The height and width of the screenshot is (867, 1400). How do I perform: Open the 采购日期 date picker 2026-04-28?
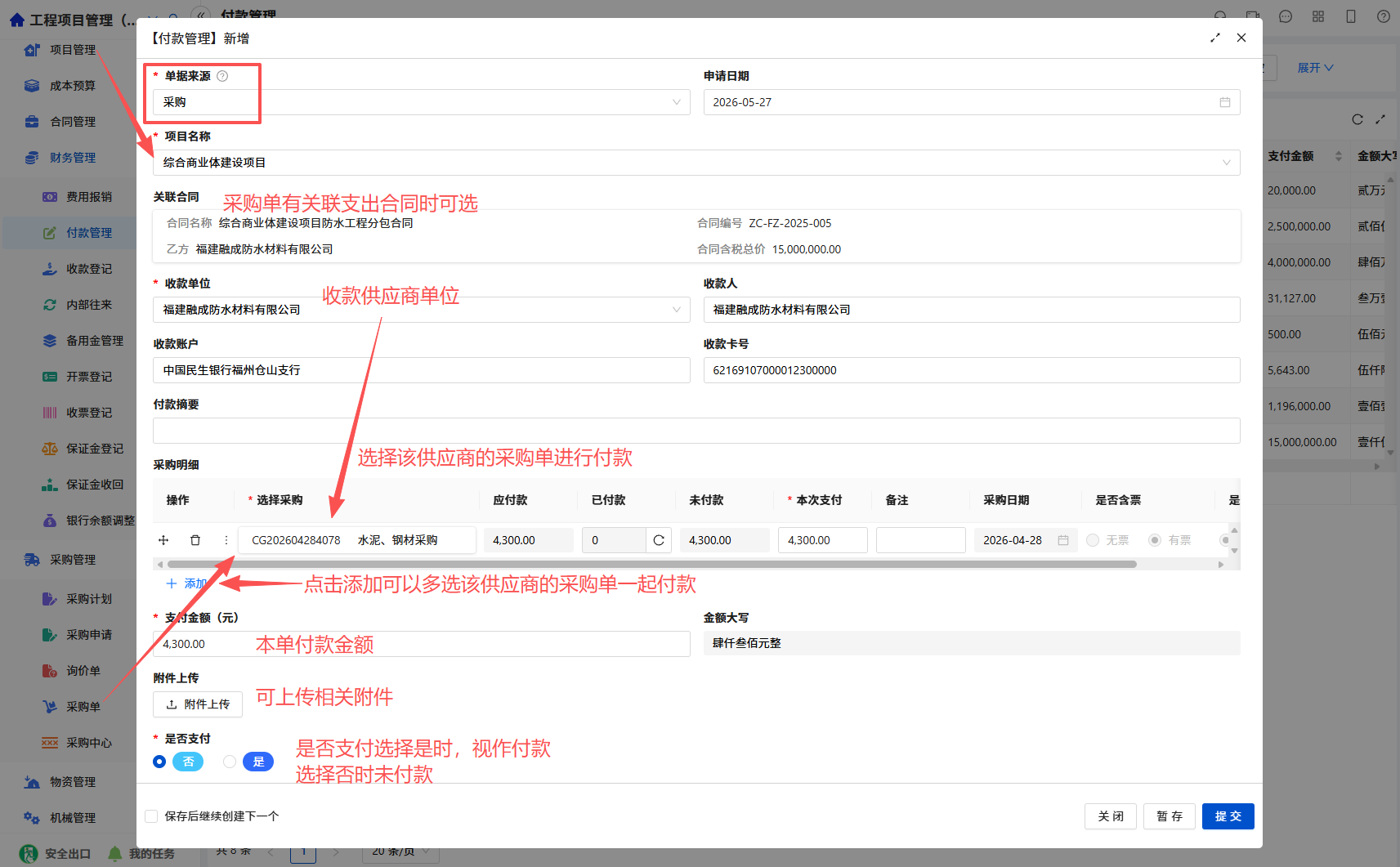[1026, 540]
